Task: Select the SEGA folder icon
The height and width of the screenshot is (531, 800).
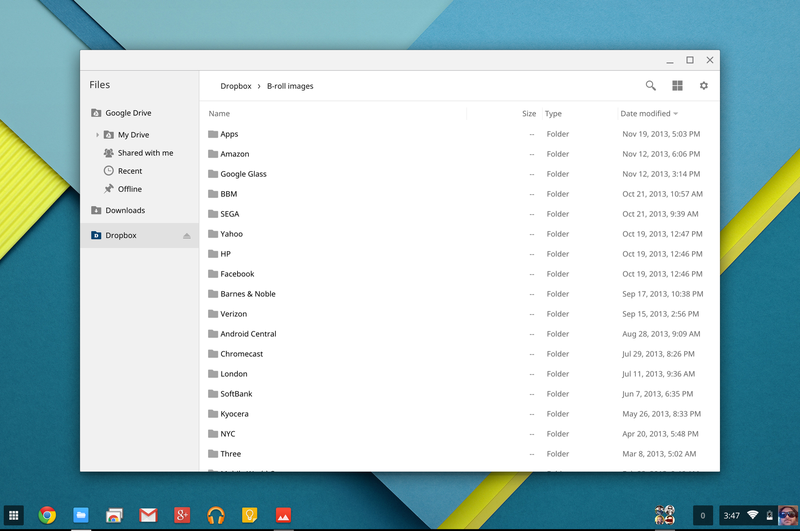Action: (213, 214)
